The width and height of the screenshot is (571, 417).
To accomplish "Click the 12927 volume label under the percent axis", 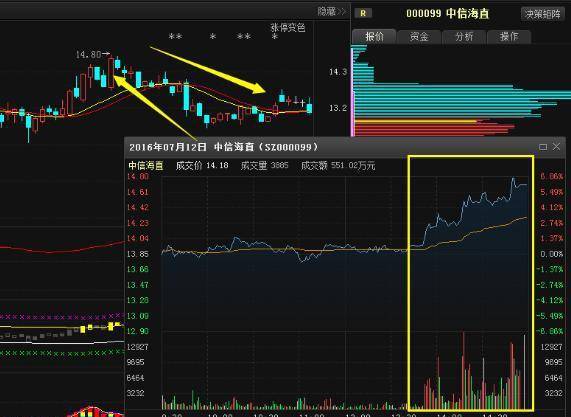I will click(x=552, y=347).
